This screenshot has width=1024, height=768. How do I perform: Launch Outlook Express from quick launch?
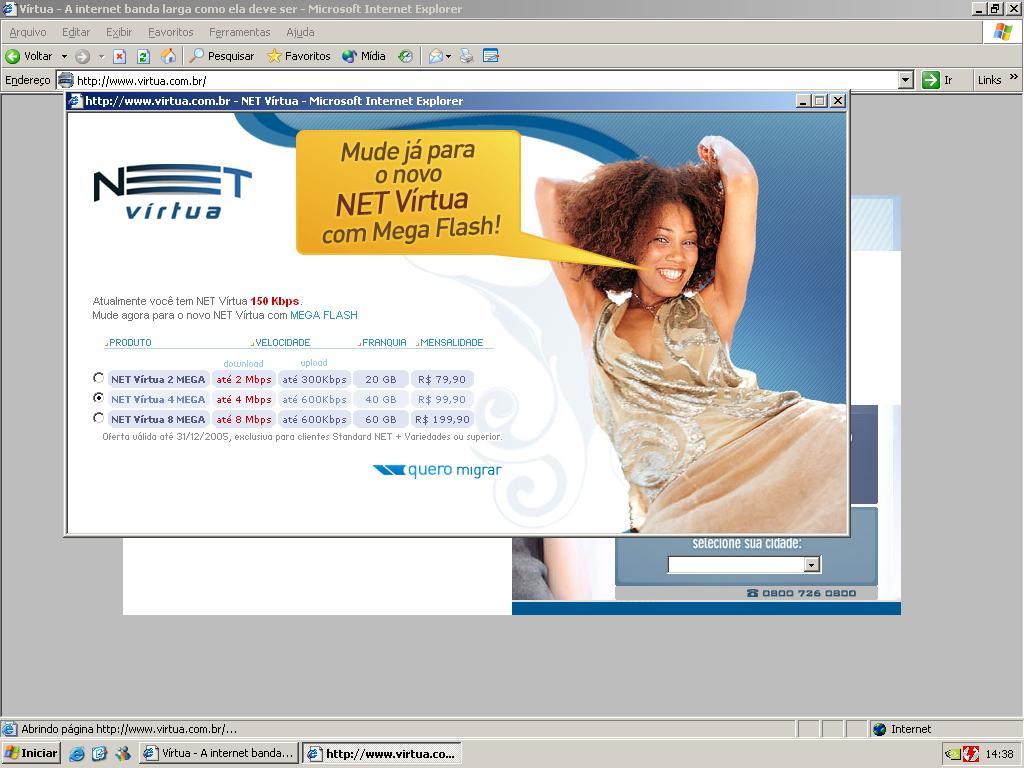(99, 754)
